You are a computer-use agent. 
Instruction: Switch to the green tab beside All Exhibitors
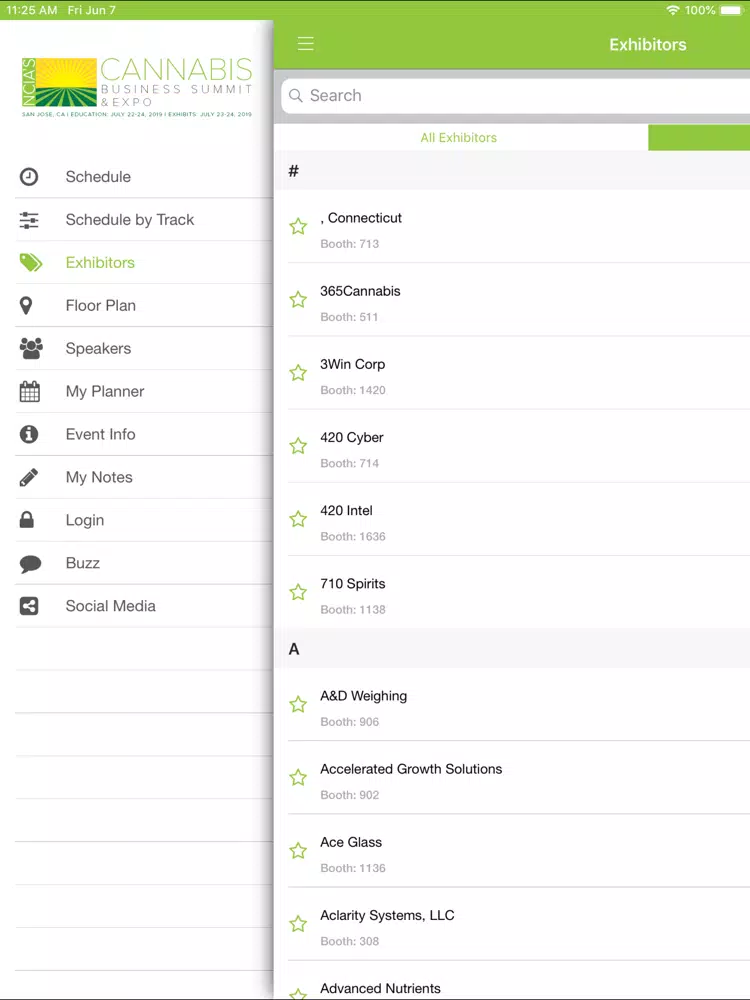click(x=699, y=138)
